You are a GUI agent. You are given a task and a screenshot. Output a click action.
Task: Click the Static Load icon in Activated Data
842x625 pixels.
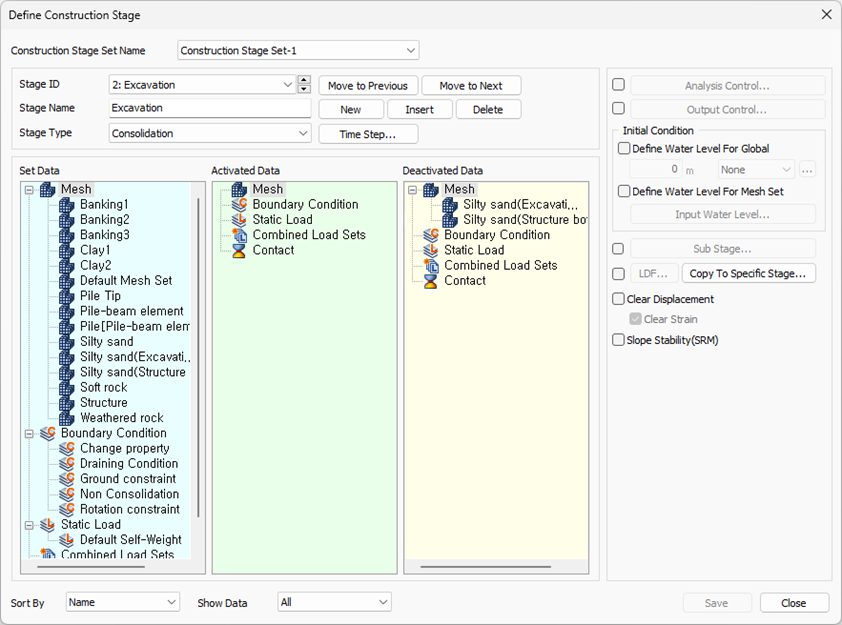tap(239, 220)
